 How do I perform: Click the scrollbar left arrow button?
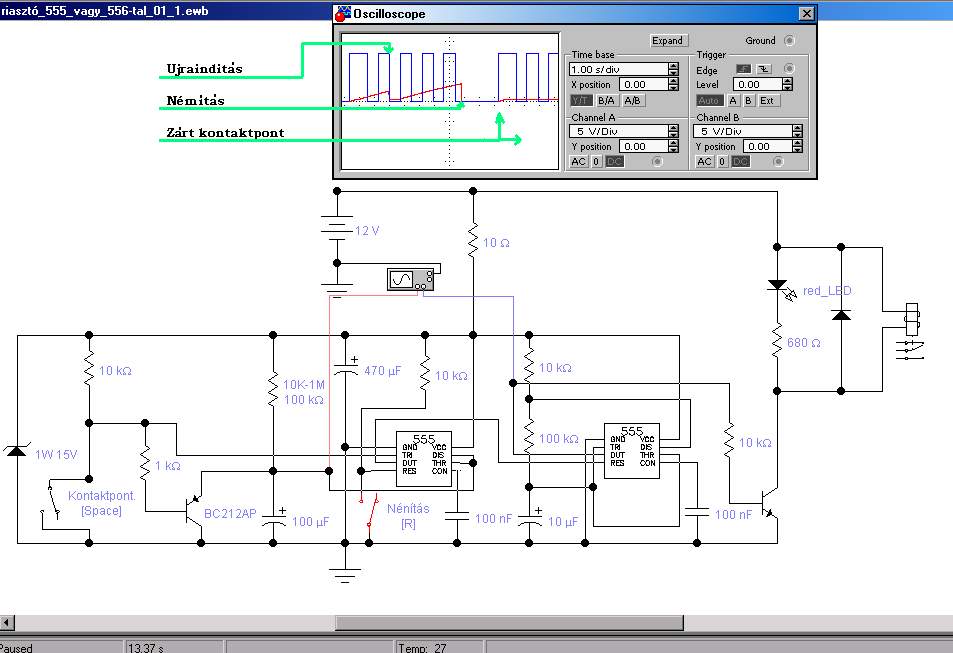[x=7, y=623]
